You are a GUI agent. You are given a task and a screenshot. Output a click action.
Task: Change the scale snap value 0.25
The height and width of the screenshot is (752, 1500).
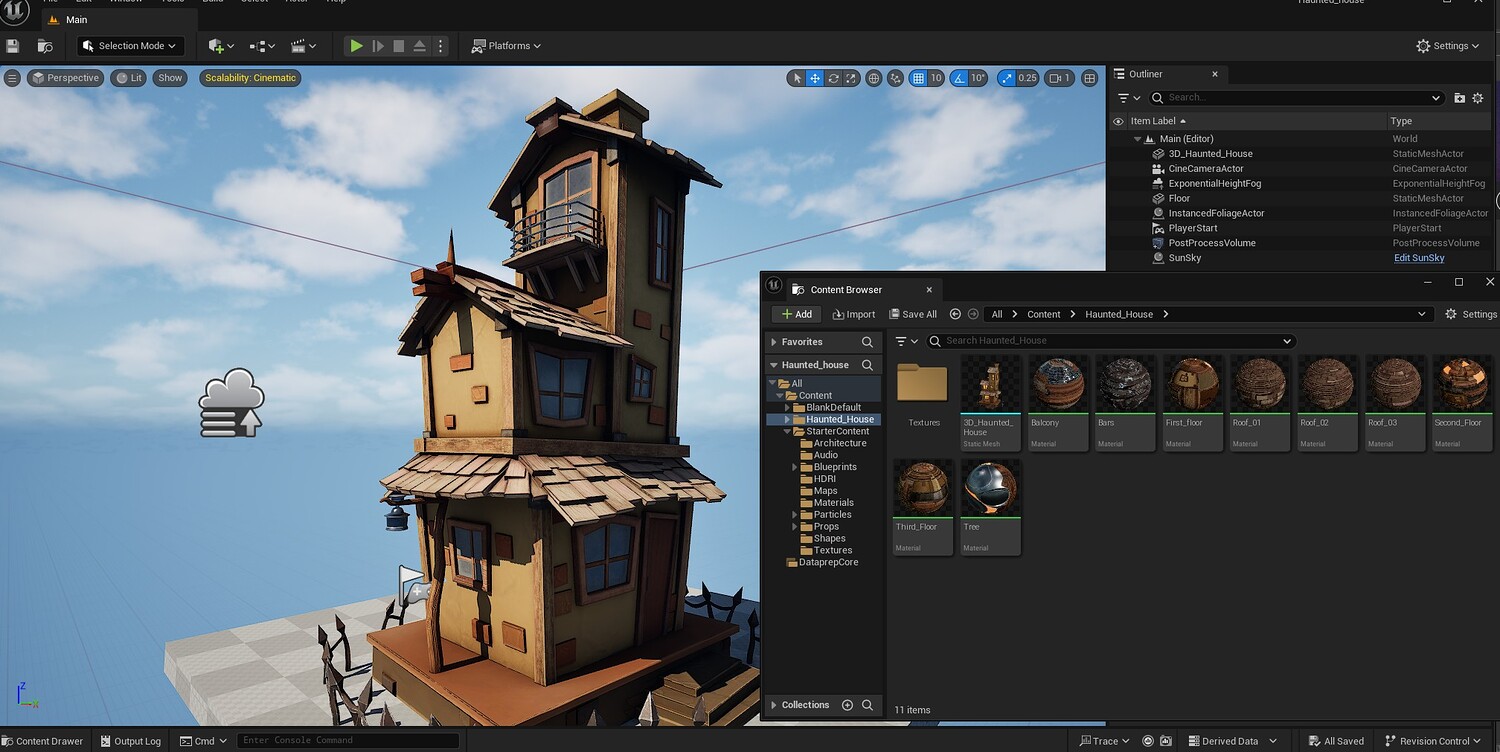point(1027,78)
